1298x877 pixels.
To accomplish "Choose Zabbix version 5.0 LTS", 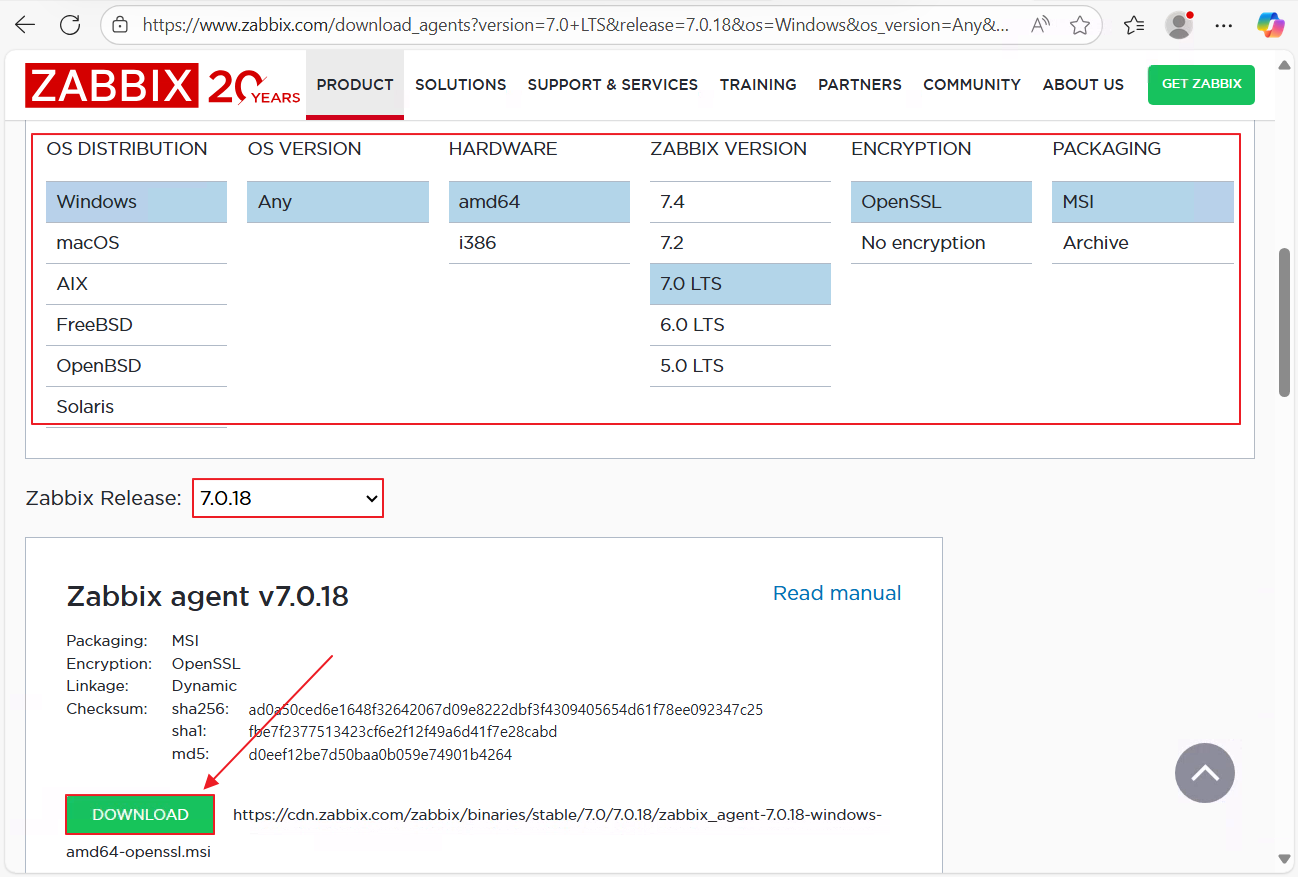I will pos(740,366).
